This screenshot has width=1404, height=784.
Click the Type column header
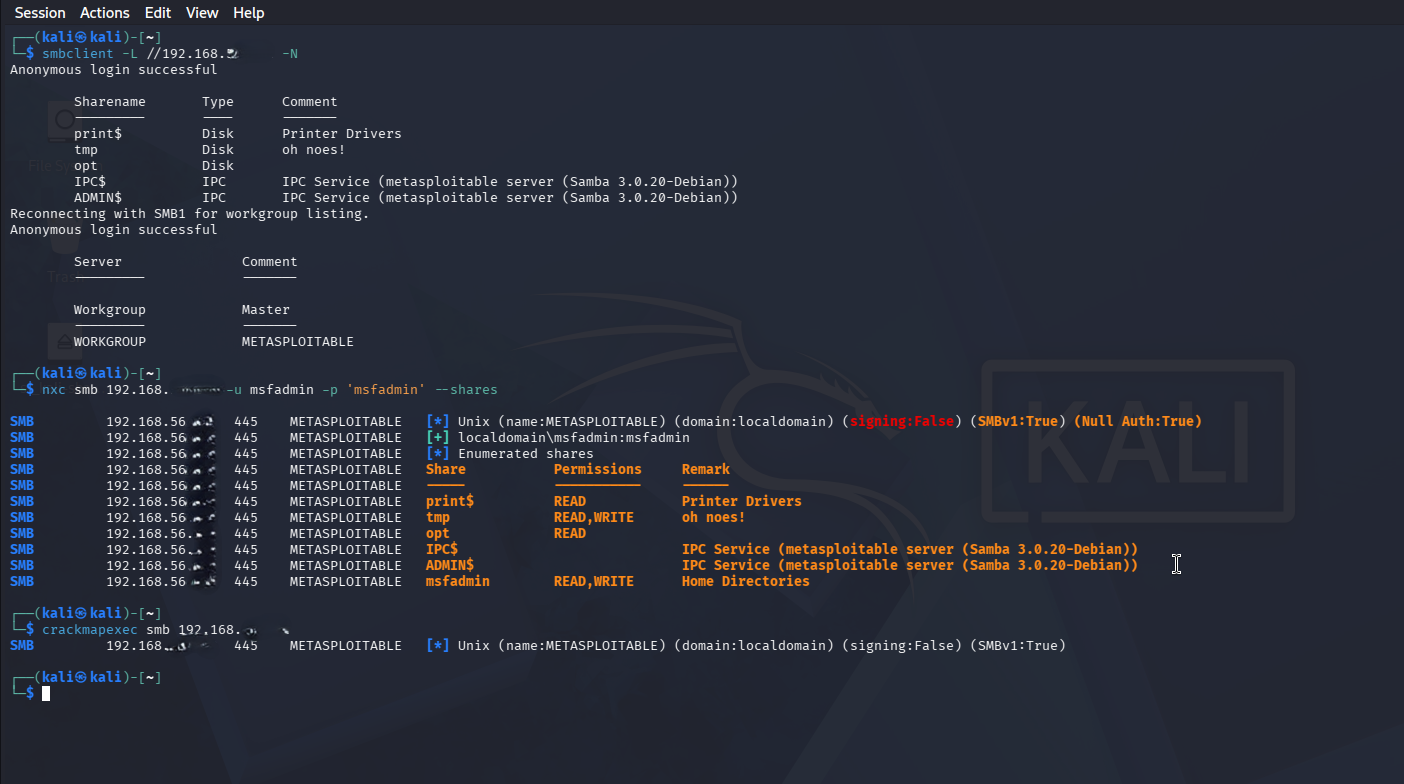click(x=218, y=102)
